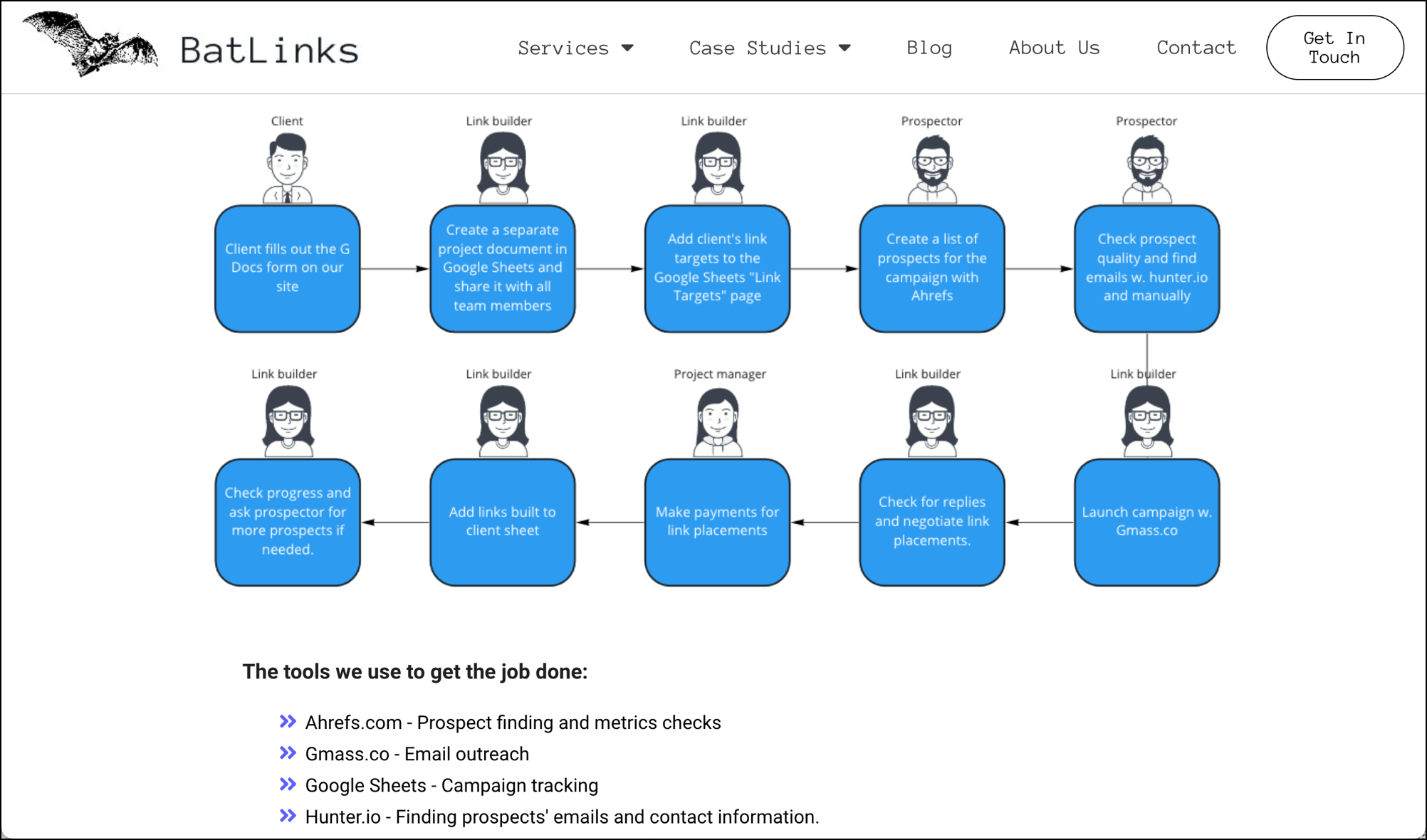
Task: Click the 'Create a list of prospects' box
Action: pyautogui.click(x=932, y=268)
